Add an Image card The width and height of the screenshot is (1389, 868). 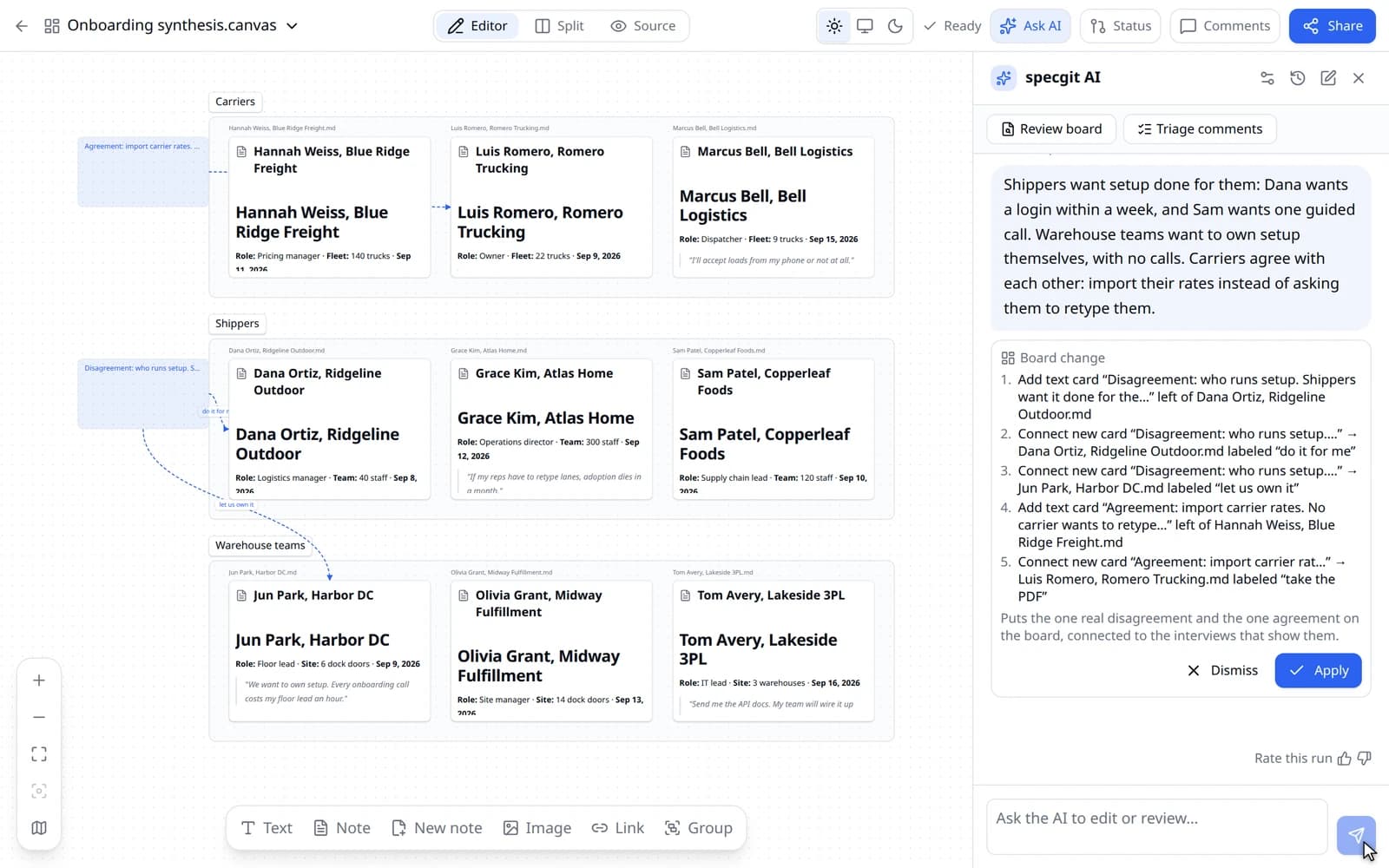click(537, 828)
